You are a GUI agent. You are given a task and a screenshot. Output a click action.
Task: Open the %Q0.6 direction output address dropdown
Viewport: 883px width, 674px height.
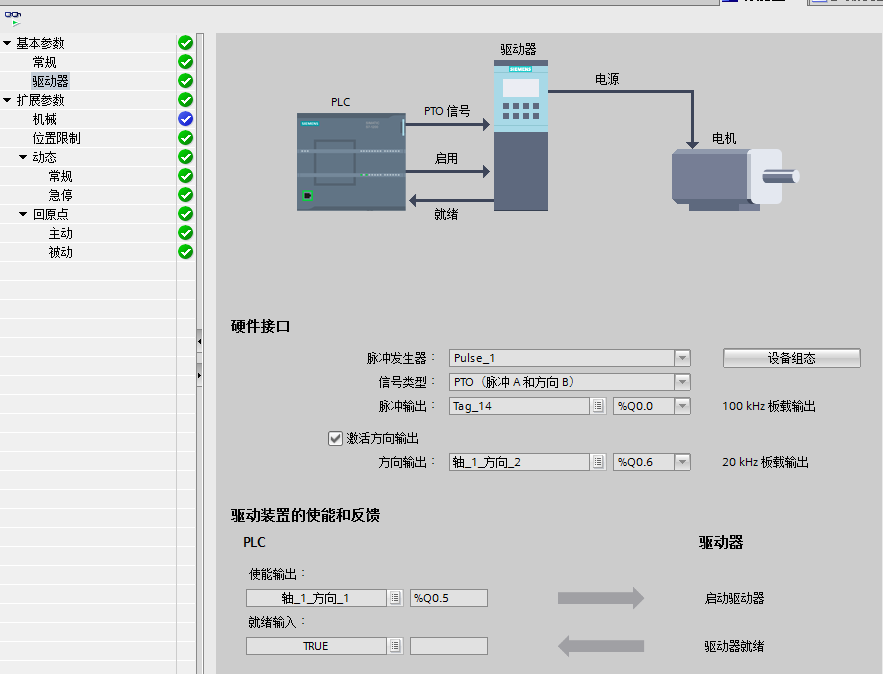tap(682, 462)
